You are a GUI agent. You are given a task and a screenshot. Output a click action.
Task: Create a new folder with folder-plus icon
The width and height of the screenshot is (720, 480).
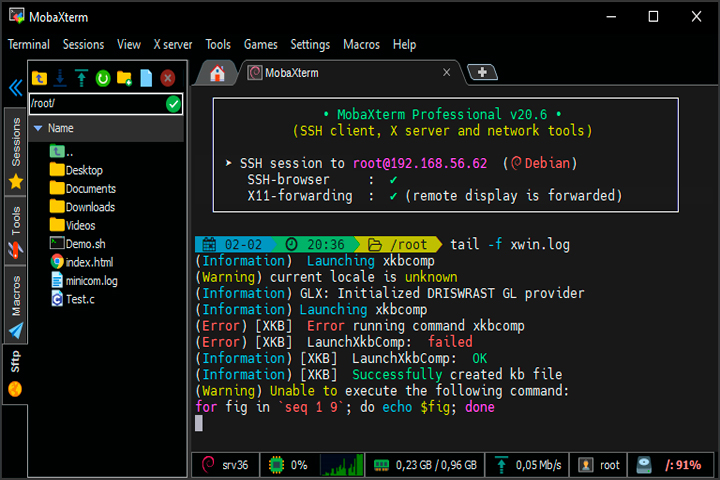click(124, 78)
